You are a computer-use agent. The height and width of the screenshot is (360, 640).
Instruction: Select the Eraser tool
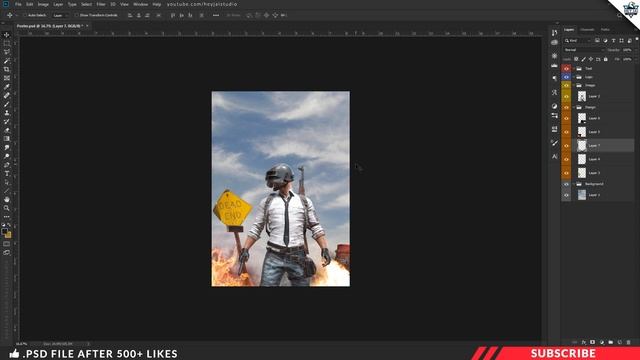[7, 130]
